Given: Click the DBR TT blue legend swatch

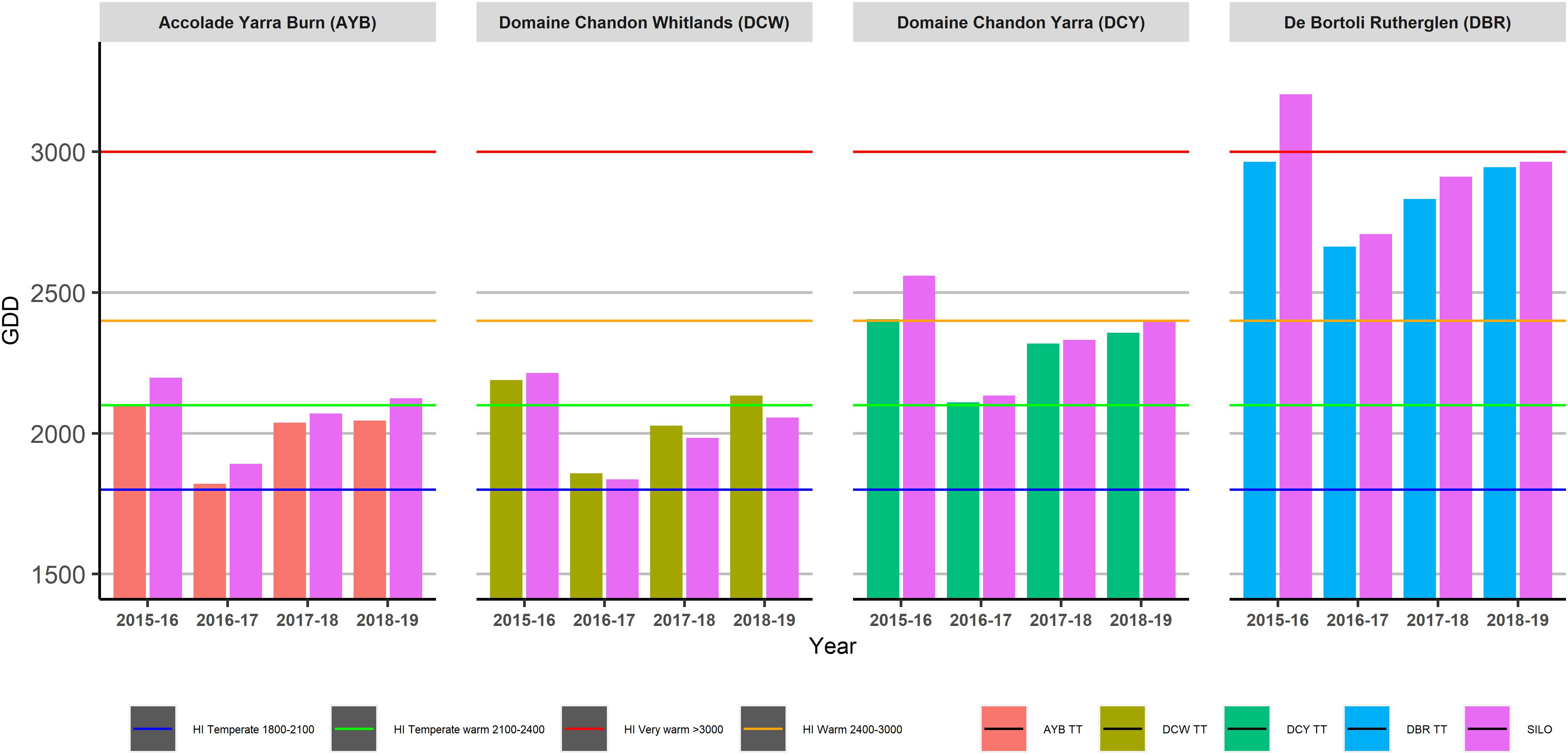Looking at the screenshot, I should (x=1366, y=729).
